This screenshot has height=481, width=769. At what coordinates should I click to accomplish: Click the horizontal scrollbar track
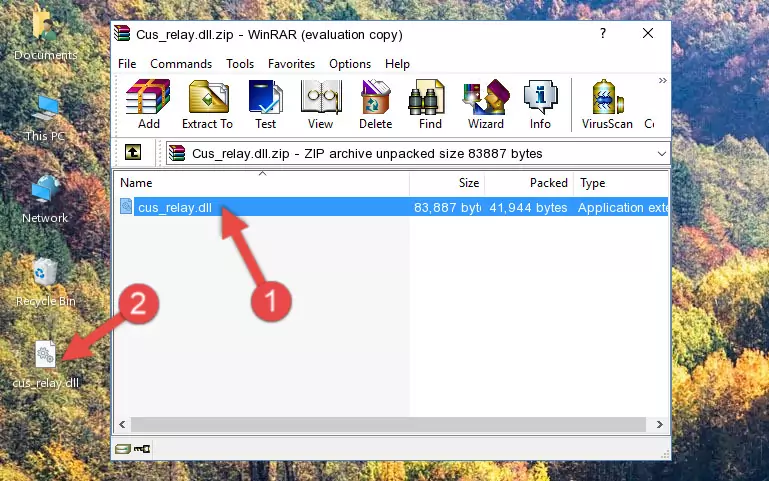(388, 425)
